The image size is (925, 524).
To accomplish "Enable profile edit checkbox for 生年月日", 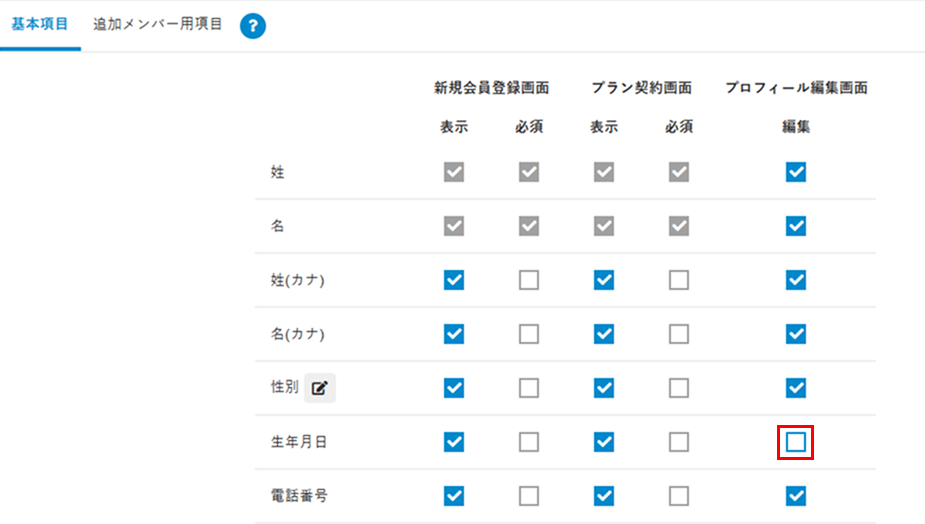I will click(796, 442).
